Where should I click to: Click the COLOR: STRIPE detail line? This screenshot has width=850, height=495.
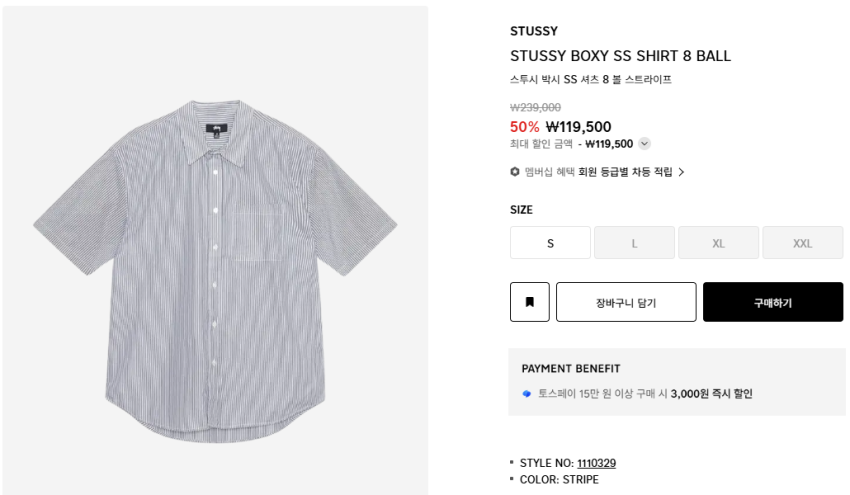click(x=559, y=479)
